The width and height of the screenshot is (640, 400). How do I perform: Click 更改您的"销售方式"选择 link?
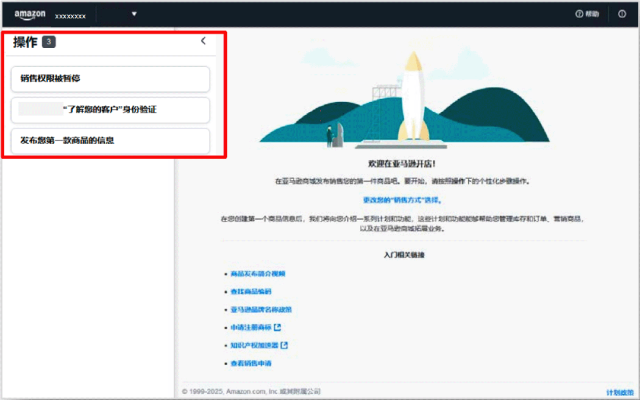[406, 199]
